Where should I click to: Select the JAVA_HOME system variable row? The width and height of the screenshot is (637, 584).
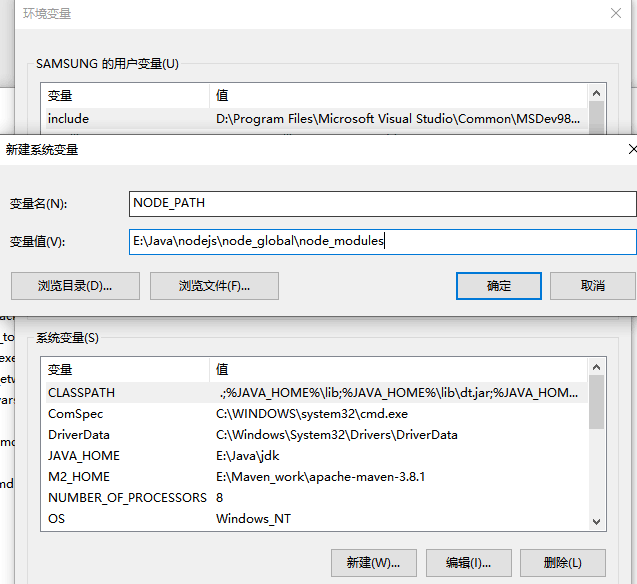pos(316,456)
